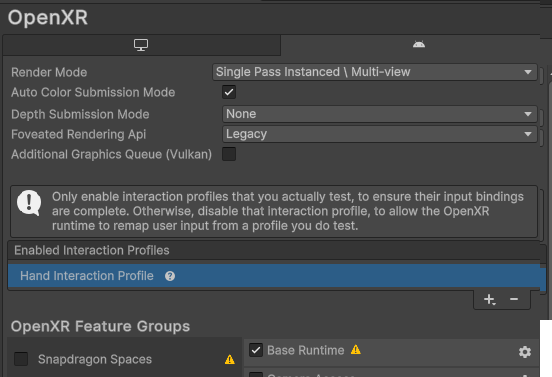Click the Render Mode label
Image resolution: width=552 pixels, height=377 pixels.
coord(49,73)
